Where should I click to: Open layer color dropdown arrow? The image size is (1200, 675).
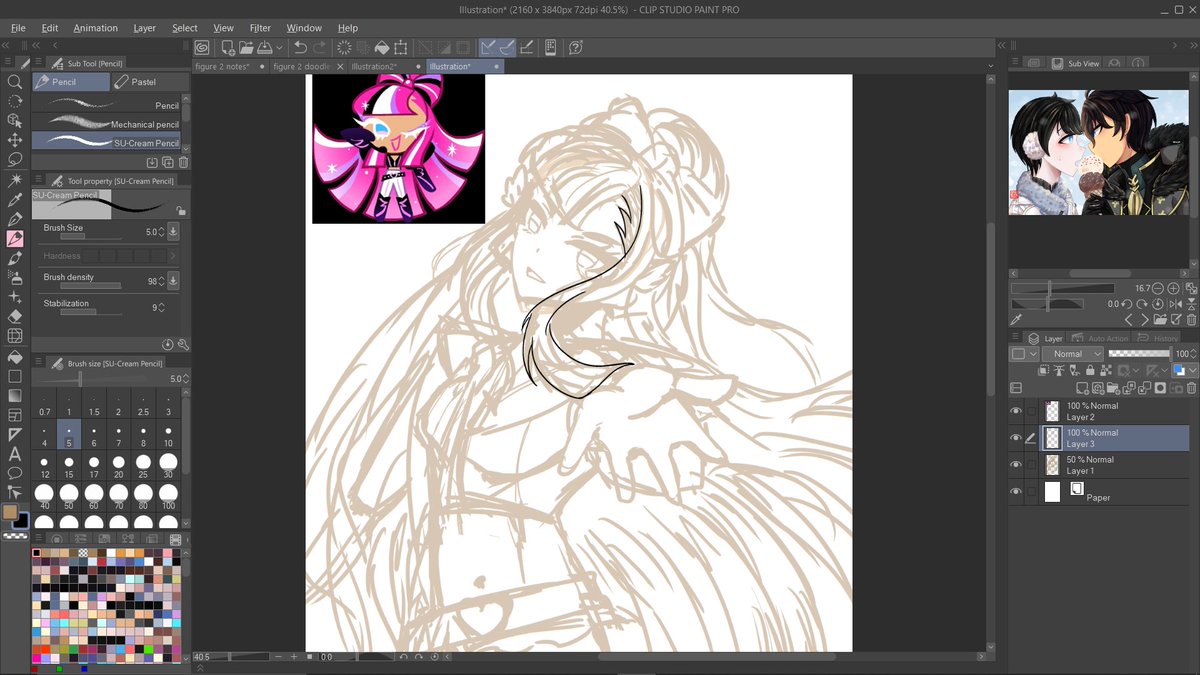tap(1192, 370)
